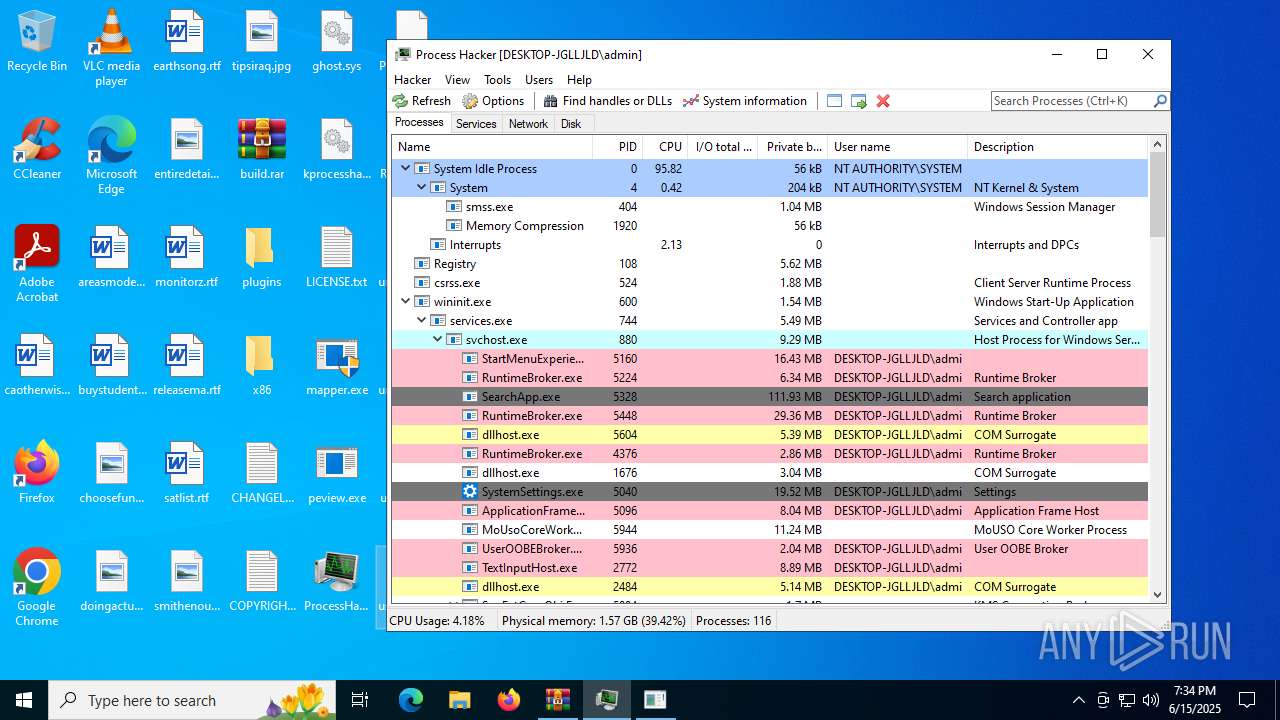Collapse the System Idle Process node

[406, 169]
